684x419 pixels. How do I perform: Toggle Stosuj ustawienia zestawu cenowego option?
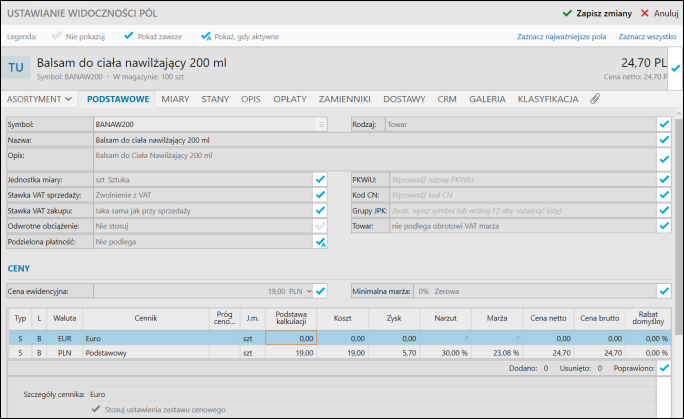tap(96, 409)
